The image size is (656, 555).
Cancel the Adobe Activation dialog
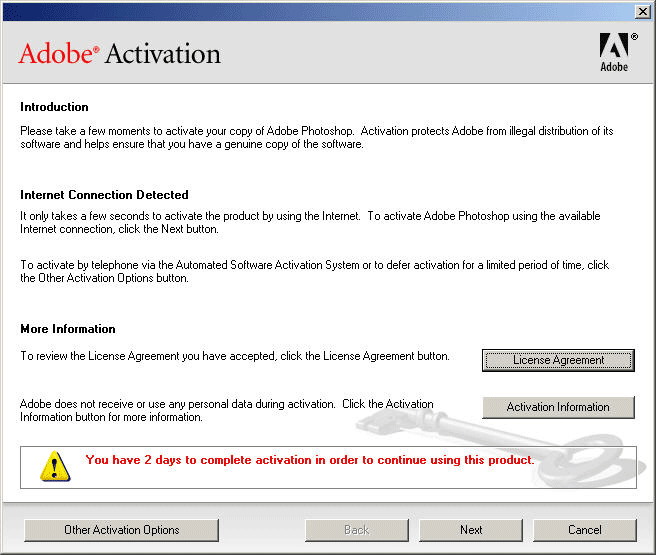pyautogui.click(x=584, y=530)
